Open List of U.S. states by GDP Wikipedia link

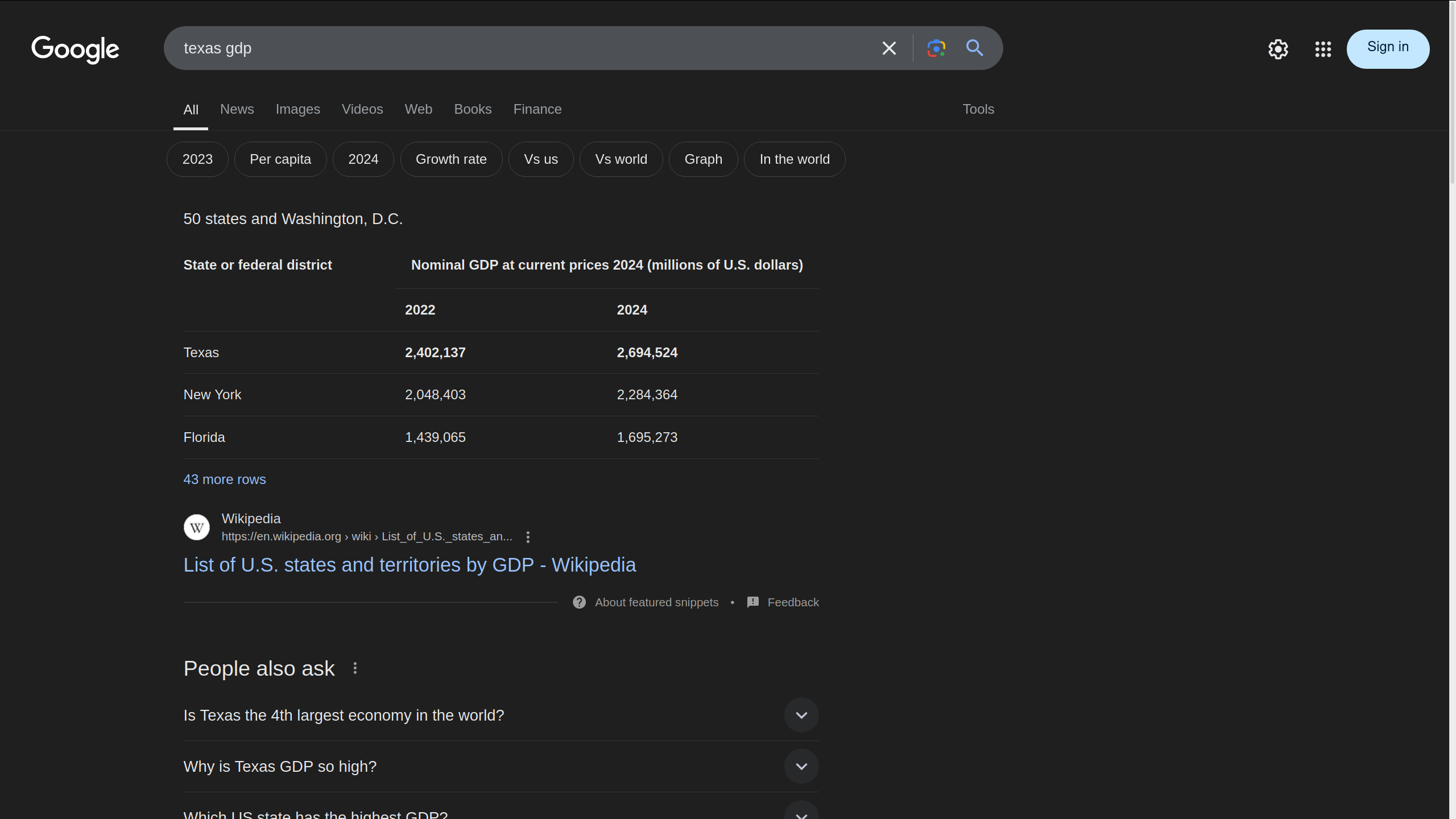click(x=409, y=565)
